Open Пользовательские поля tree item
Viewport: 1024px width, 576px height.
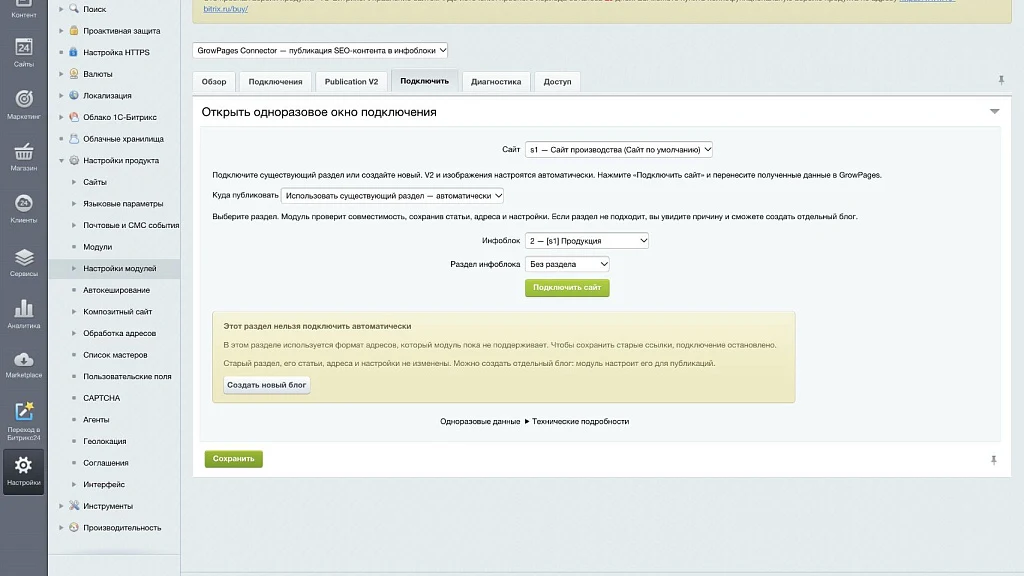[x=127, y=376]
